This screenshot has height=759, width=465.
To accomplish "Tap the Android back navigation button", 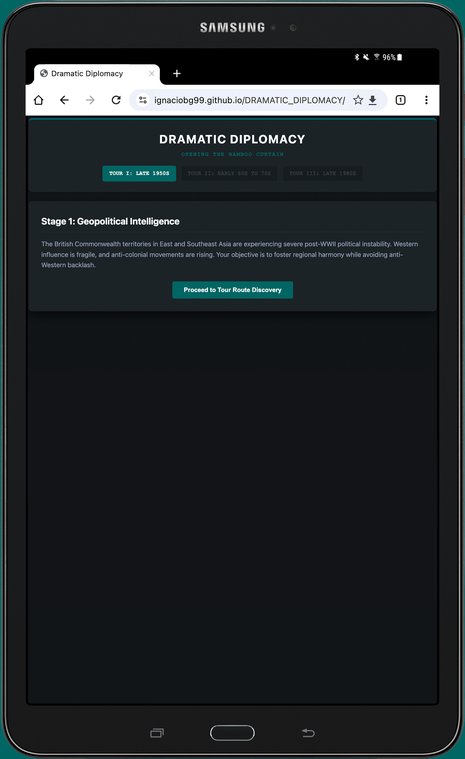I will [308, 733].
